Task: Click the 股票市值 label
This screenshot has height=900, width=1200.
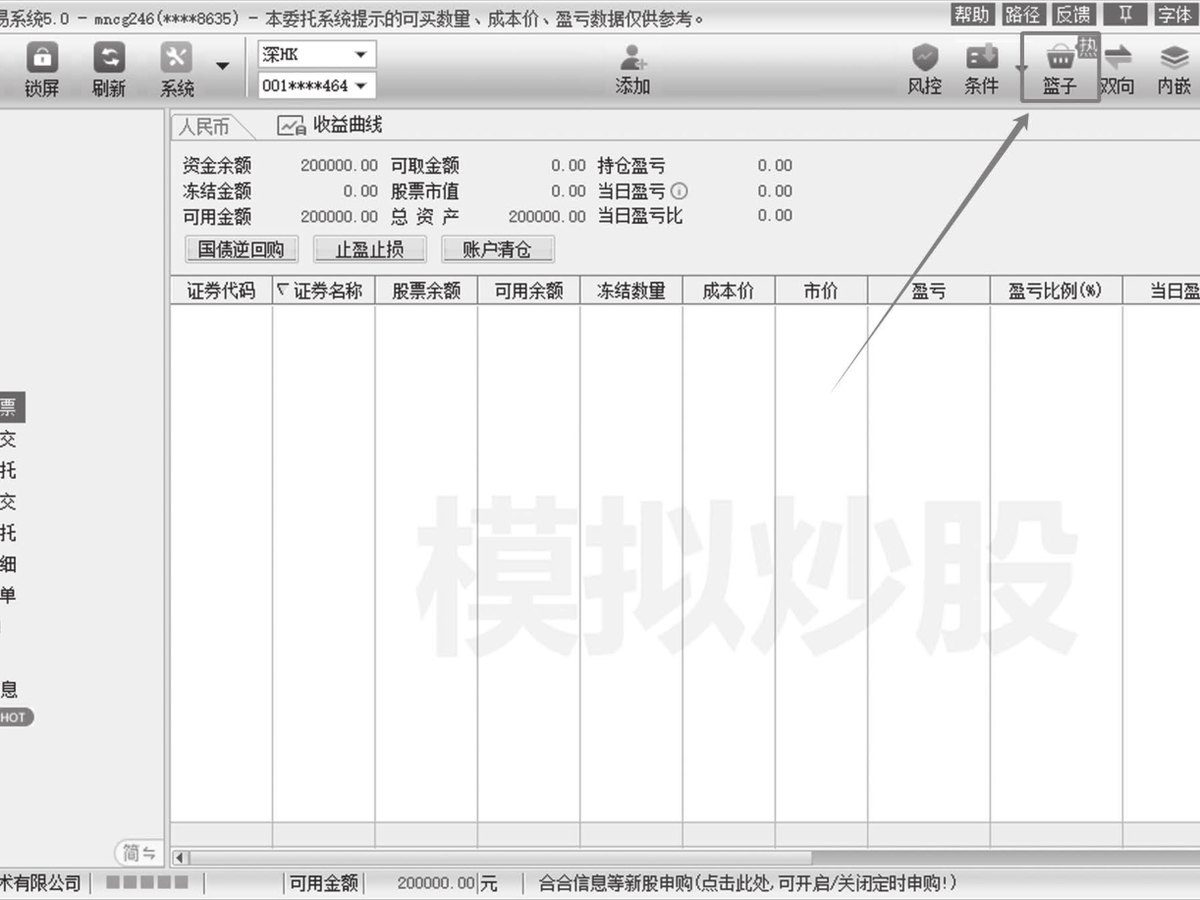Action: click(x=425, y=191)
